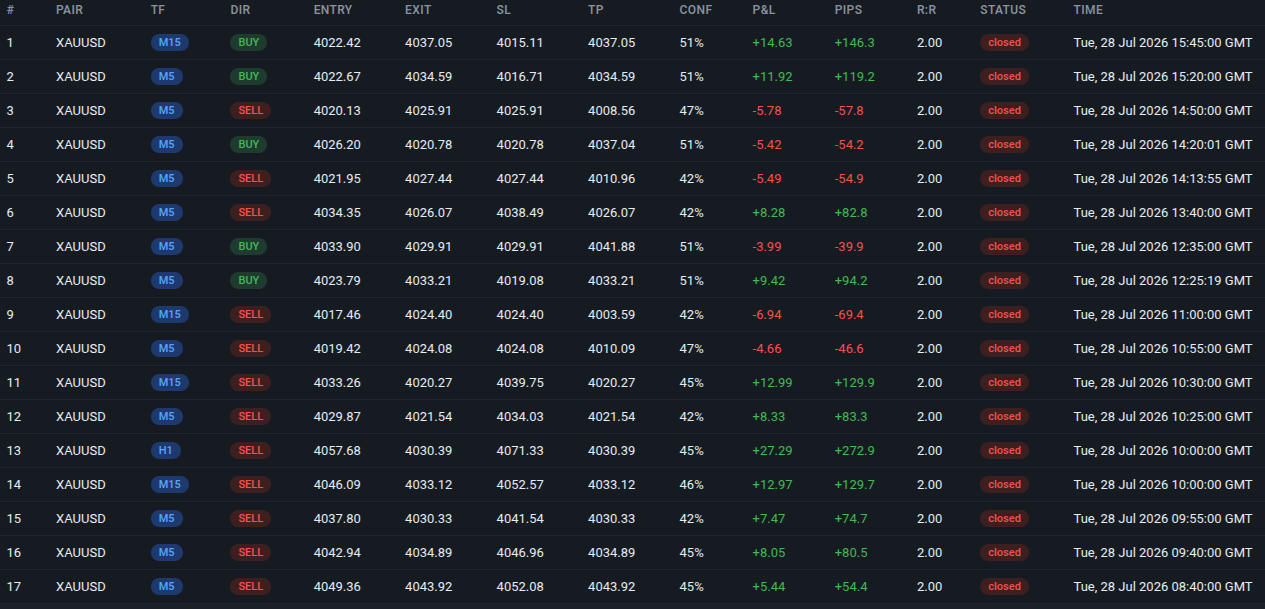This screenshot has height=609, width=1265.
Task: Click the TF column header
Action: (x=158, y=10)
